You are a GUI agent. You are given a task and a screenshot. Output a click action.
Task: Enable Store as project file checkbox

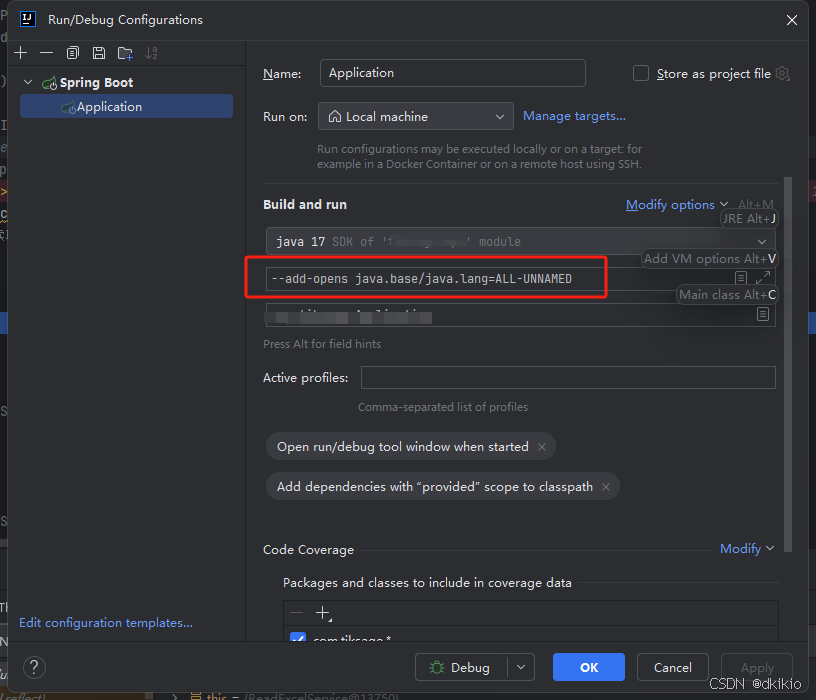coord(641,73)
